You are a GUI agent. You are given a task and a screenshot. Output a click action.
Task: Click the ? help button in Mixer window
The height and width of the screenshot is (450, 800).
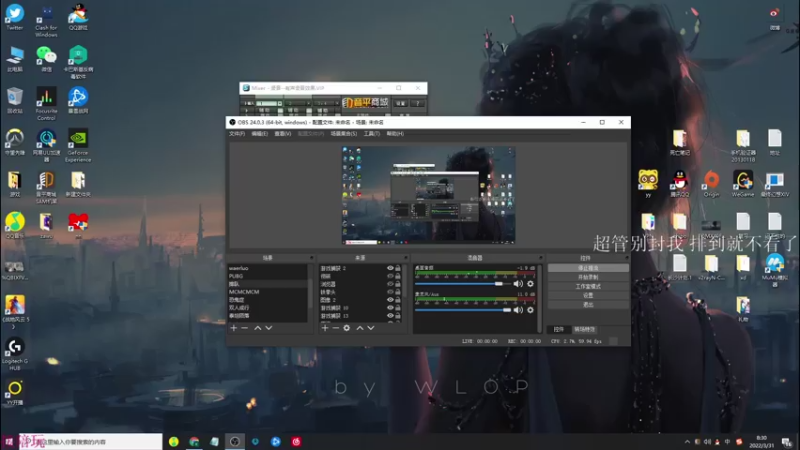pos(417,103)
